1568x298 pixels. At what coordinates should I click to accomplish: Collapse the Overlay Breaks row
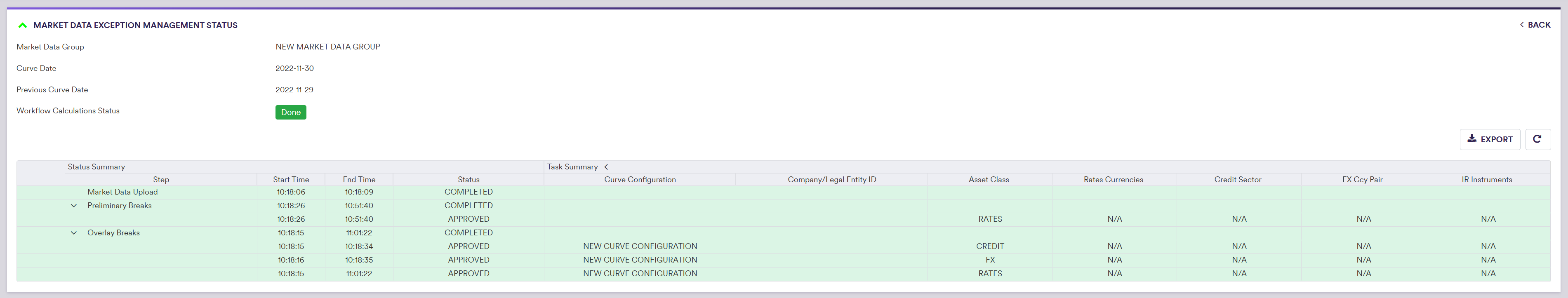(x=74, y=233)
